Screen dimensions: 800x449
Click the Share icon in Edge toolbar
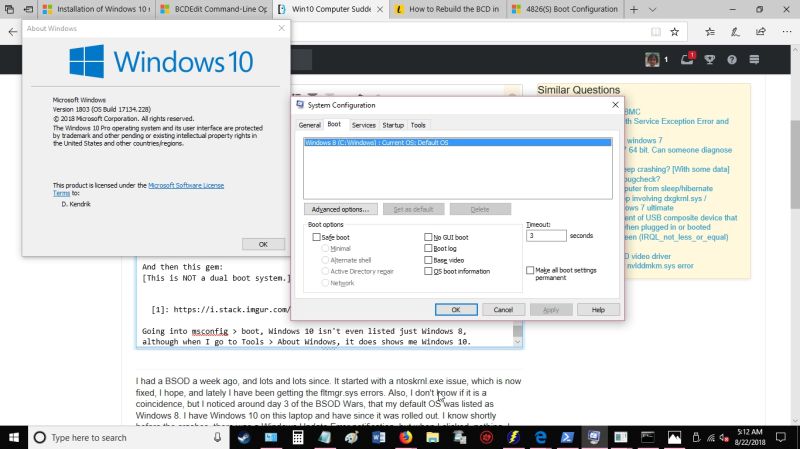pos(761,32)
